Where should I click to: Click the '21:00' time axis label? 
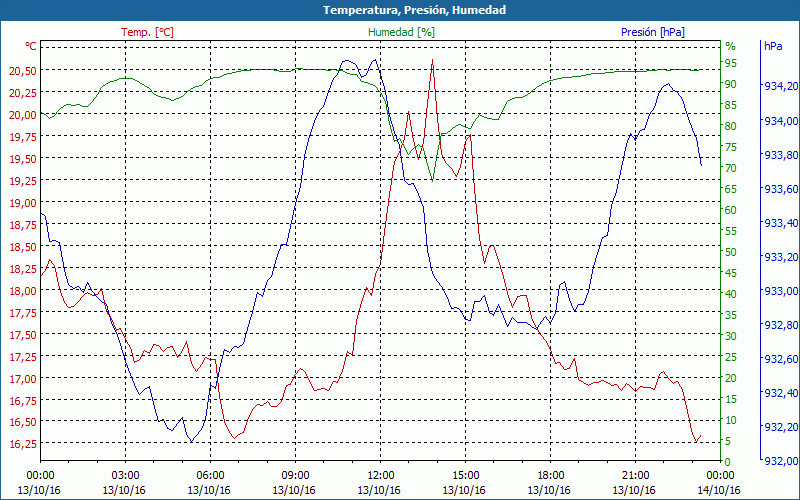point(636,476)
